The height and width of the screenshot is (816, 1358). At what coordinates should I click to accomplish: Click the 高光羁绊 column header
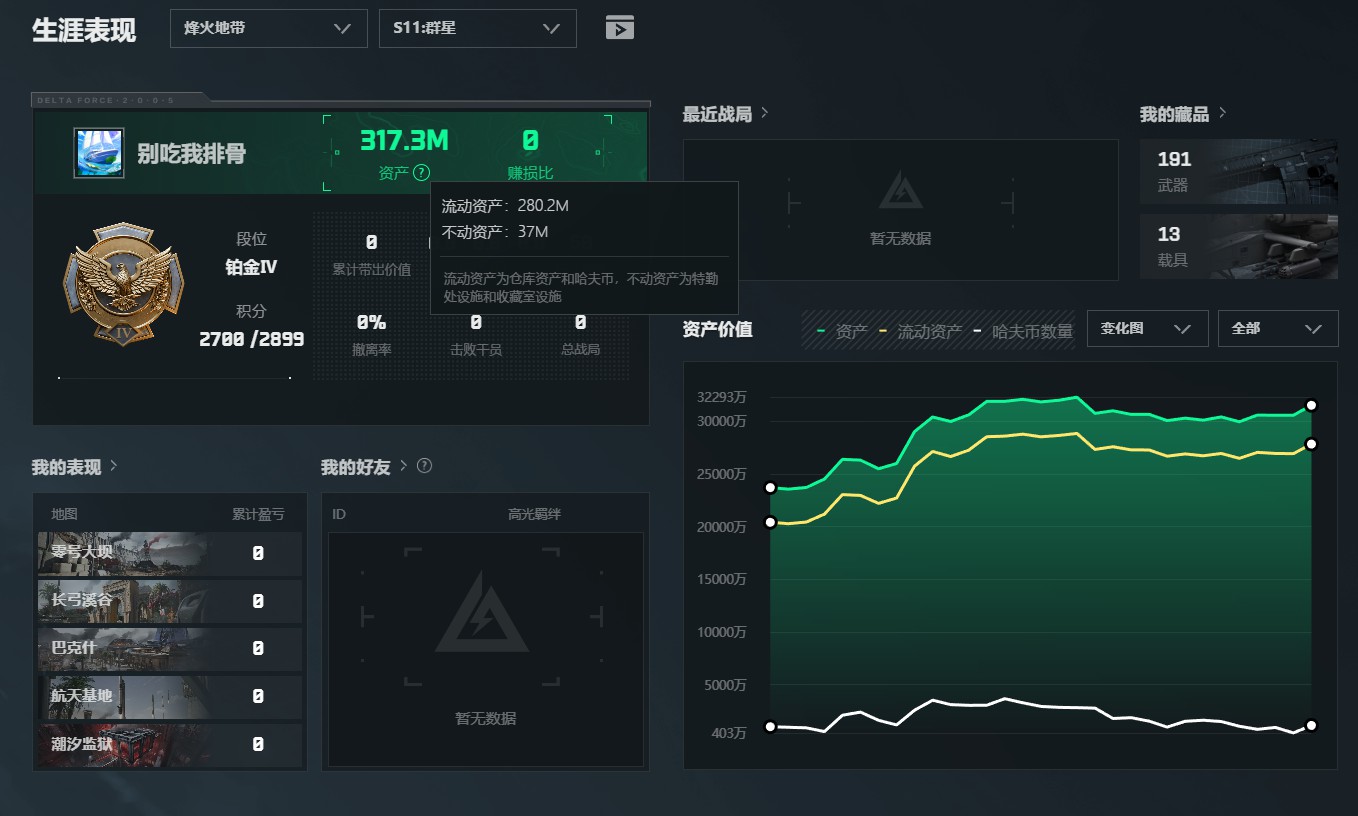pyautogui.click(x=534, y=514)
